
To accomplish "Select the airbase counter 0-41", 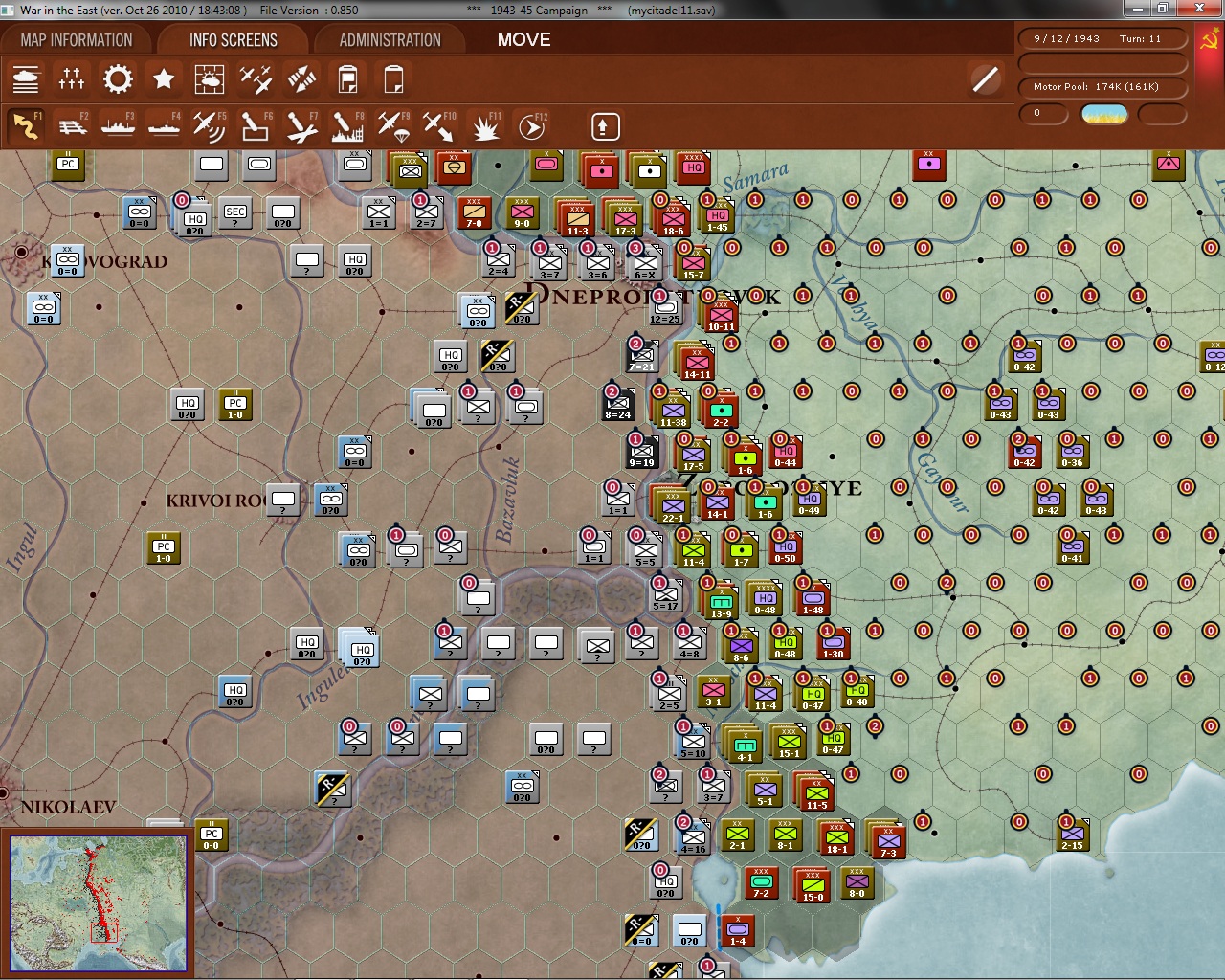I will pos(1073,547).
